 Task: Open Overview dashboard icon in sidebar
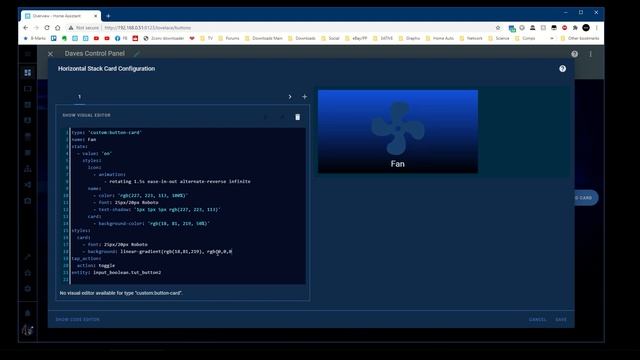click(28, 73)
